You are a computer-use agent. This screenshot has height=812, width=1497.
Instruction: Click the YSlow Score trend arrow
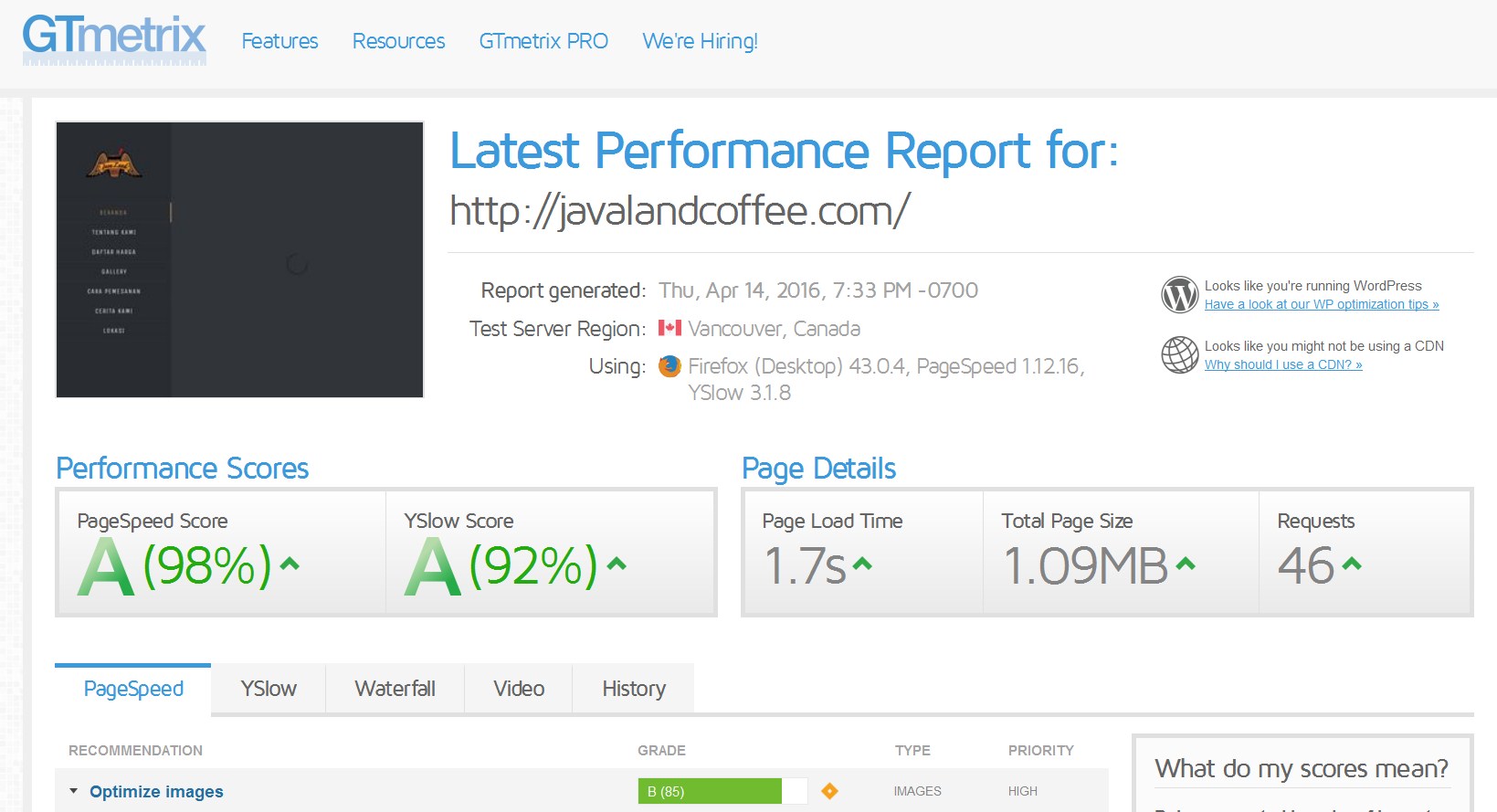(617, 564)
